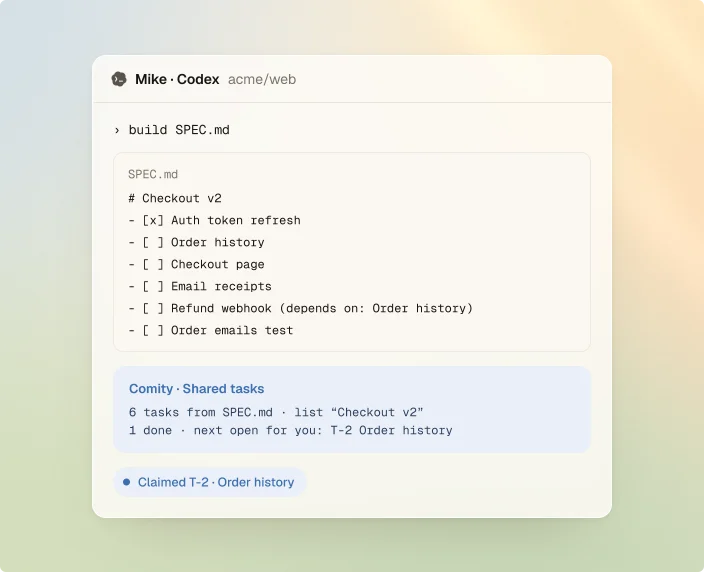
Task: Click the Auth token refresh task text
Action: [x=236, y=220]
